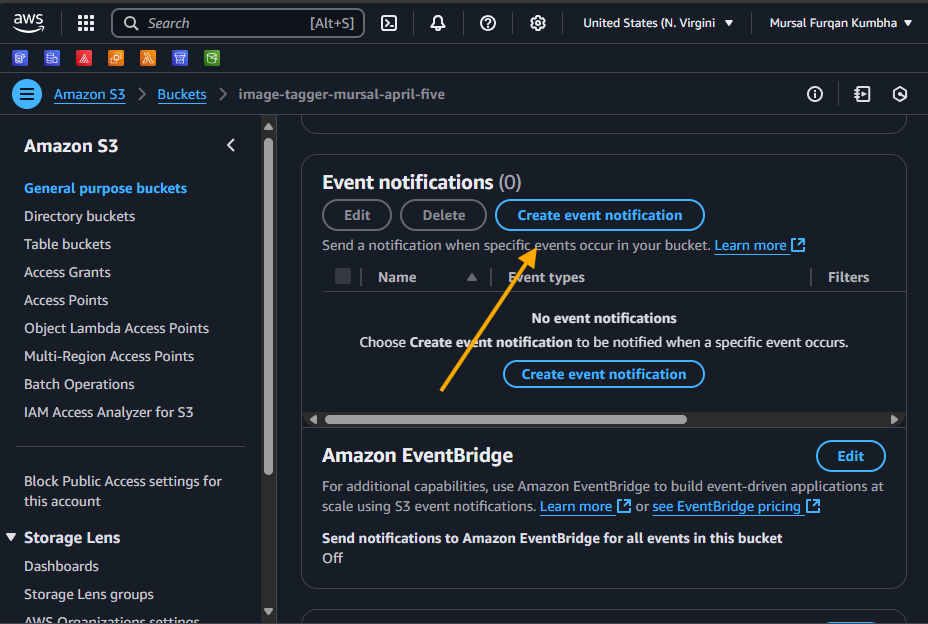Open the AWS services grid menu
The image size is (928, 624).
86,23
